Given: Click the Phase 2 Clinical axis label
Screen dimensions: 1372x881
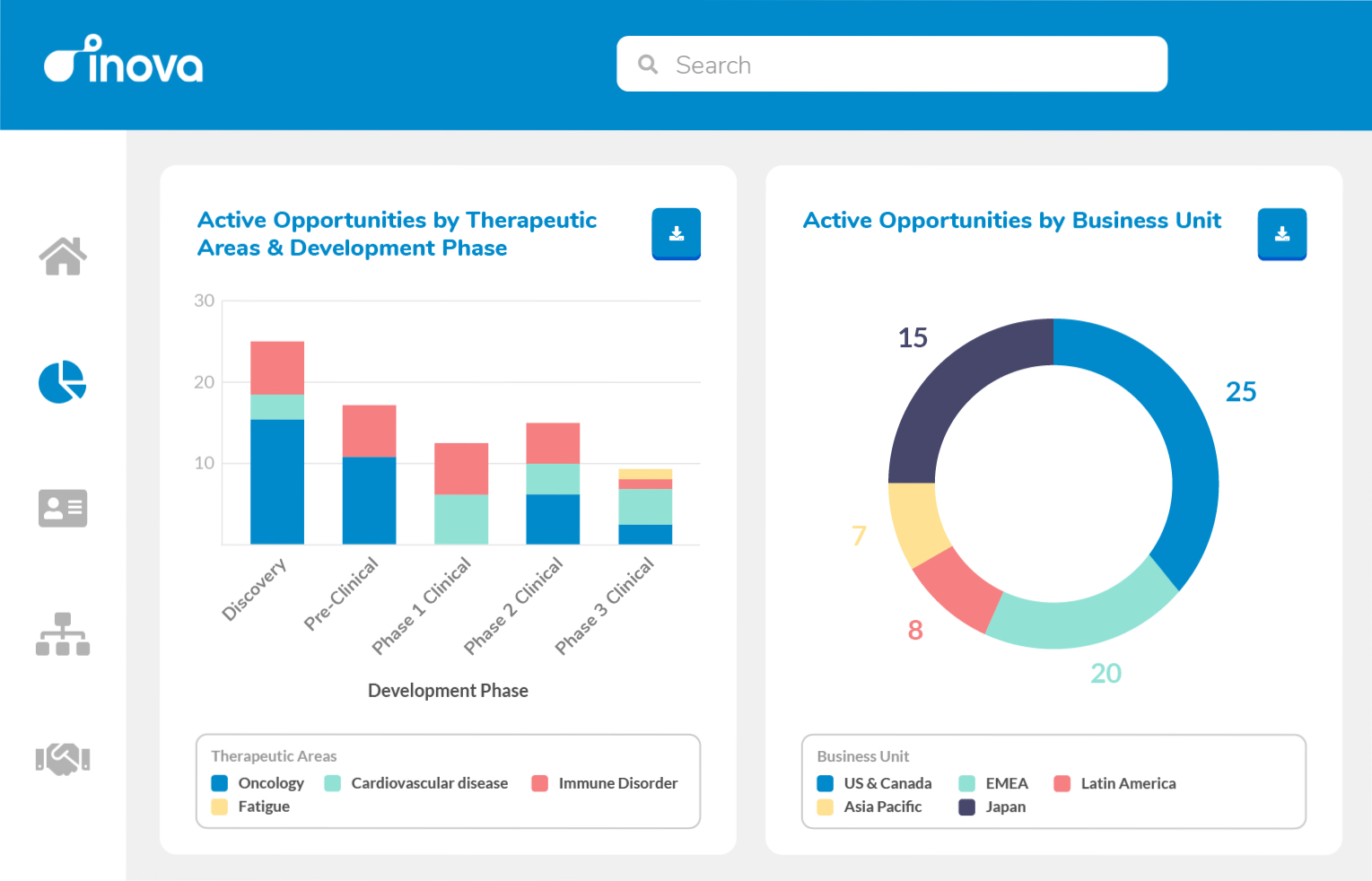Looking at the screenshot, I should point(513,606).
